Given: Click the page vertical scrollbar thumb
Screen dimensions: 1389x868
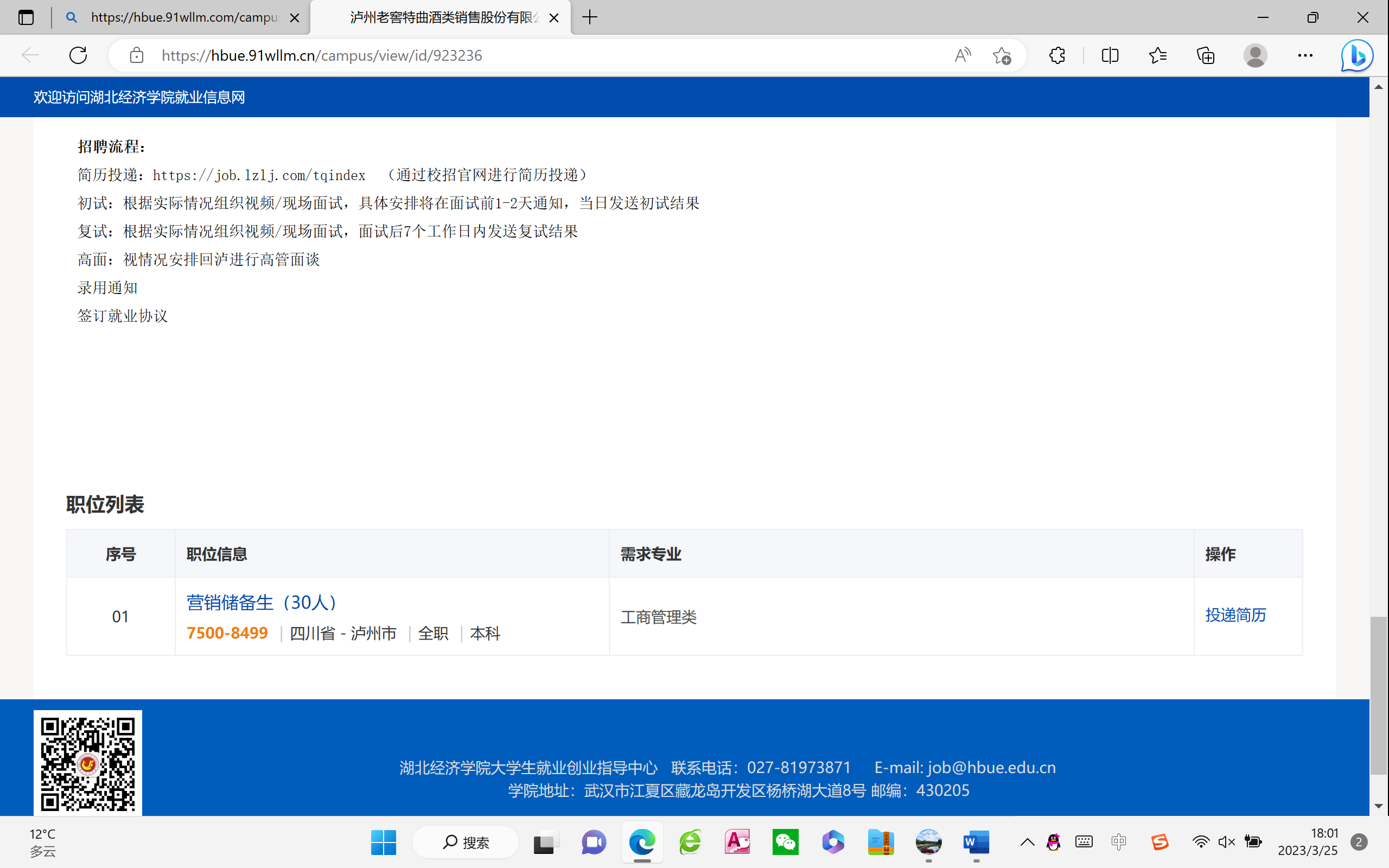Looking at the screenshot, I should click(1378, 695).
